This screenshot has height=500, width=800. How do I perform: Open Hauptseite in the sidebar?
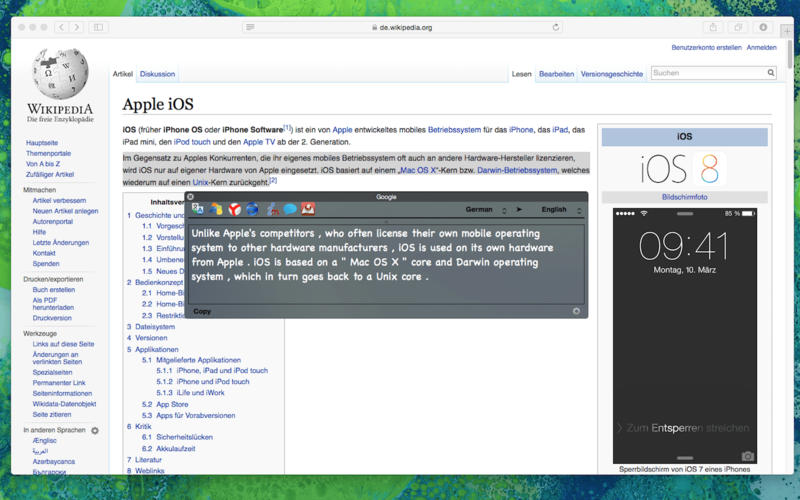[x=42, y=143]
